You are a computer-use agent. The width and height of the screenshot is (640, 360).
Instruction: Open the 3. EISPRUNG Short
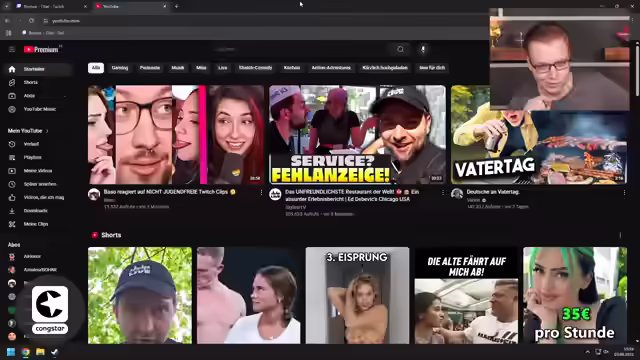(x=358, y=295)
